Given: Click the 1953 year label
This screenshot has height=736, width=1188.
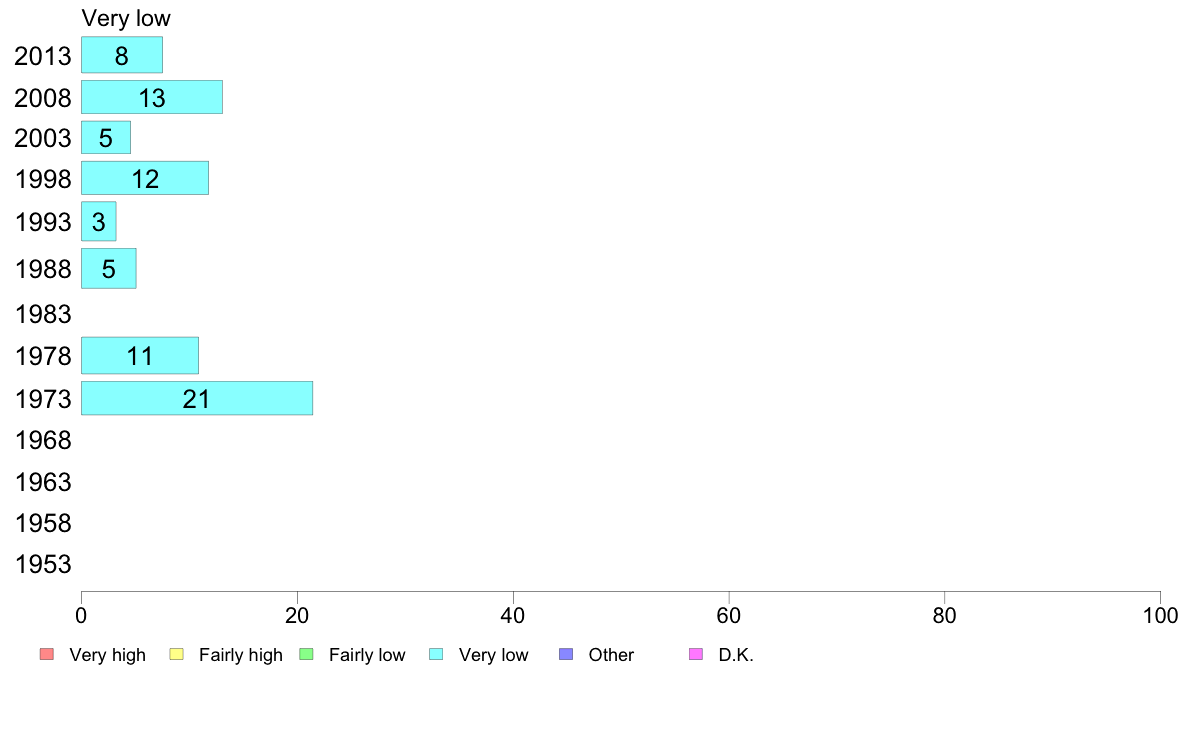Looking at the screenshot, I should coord(43,564).
